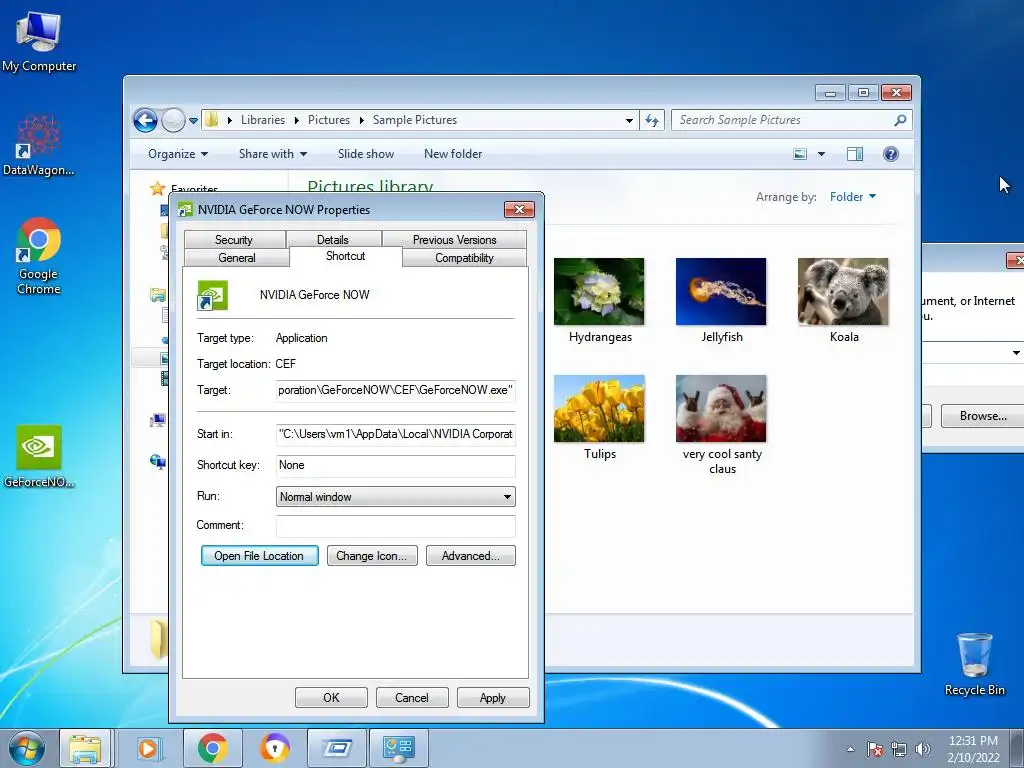Open Windows Explorer from the taskbar
Viewport: 1024px width, 768px height.
(x=85, y=748)
